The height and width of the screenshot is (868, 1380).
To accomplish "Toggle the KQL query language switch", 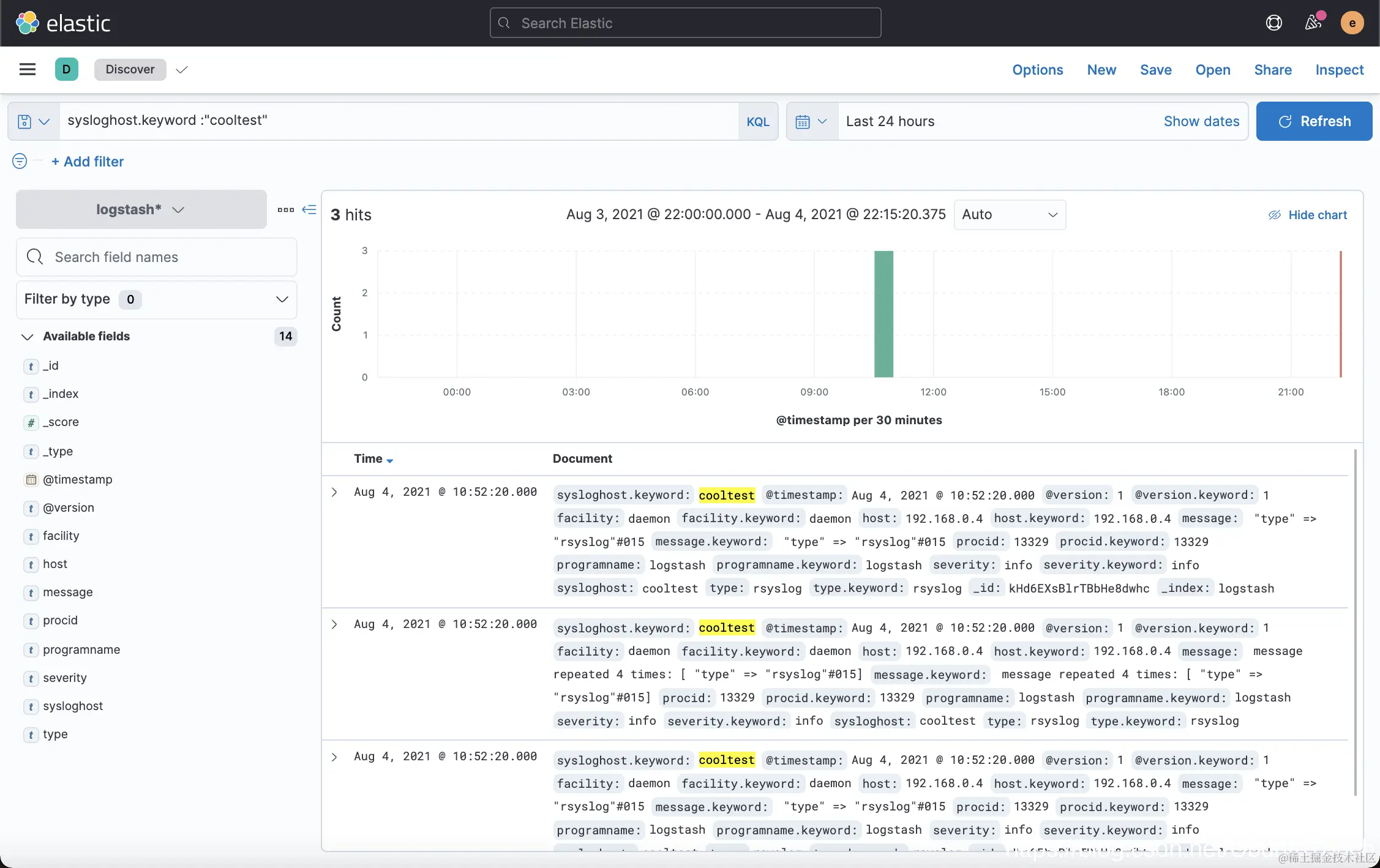I will click(757, 121).
